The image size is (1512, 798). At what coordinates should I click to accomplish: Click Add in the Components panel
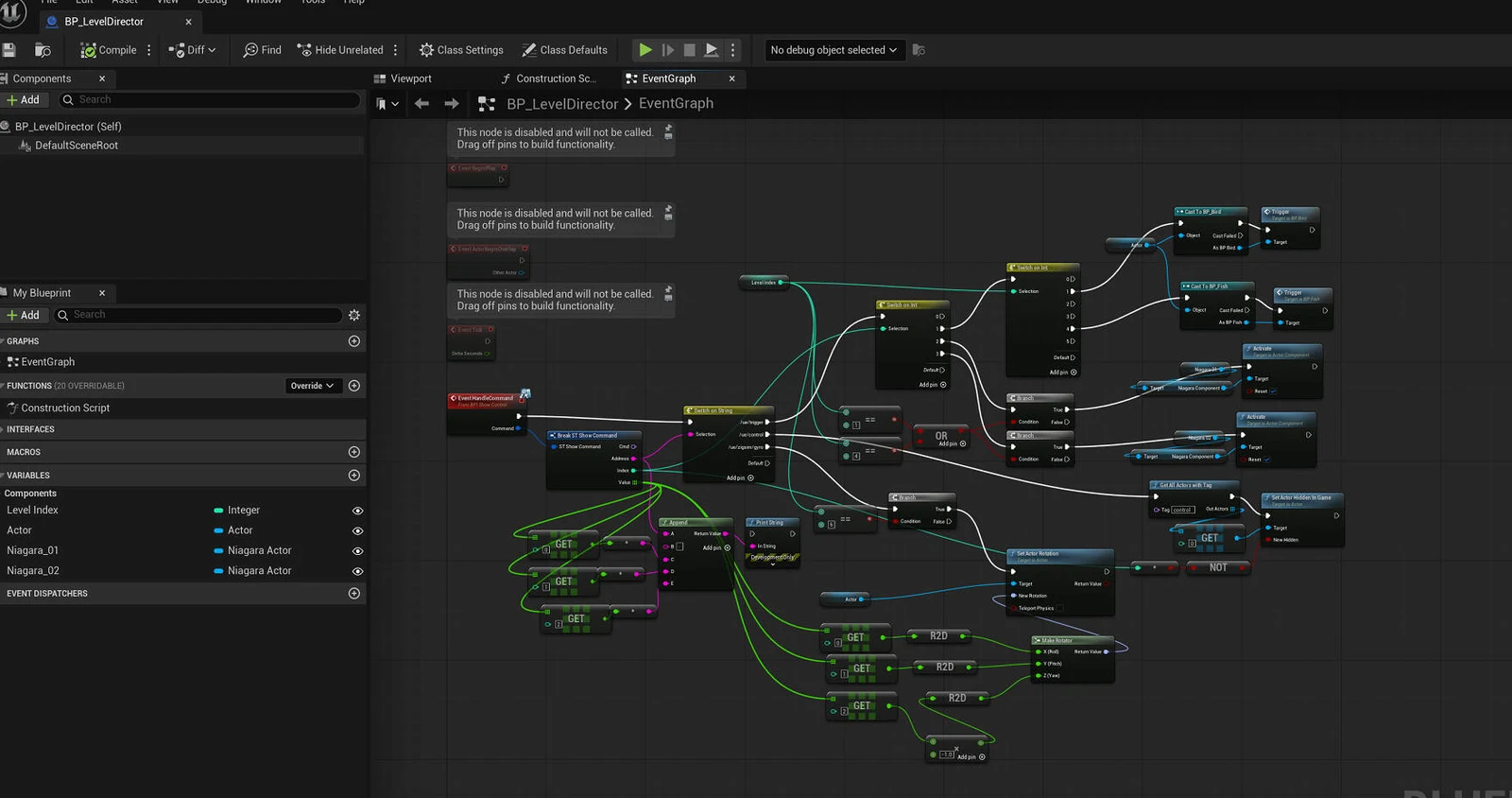[23, 100]
